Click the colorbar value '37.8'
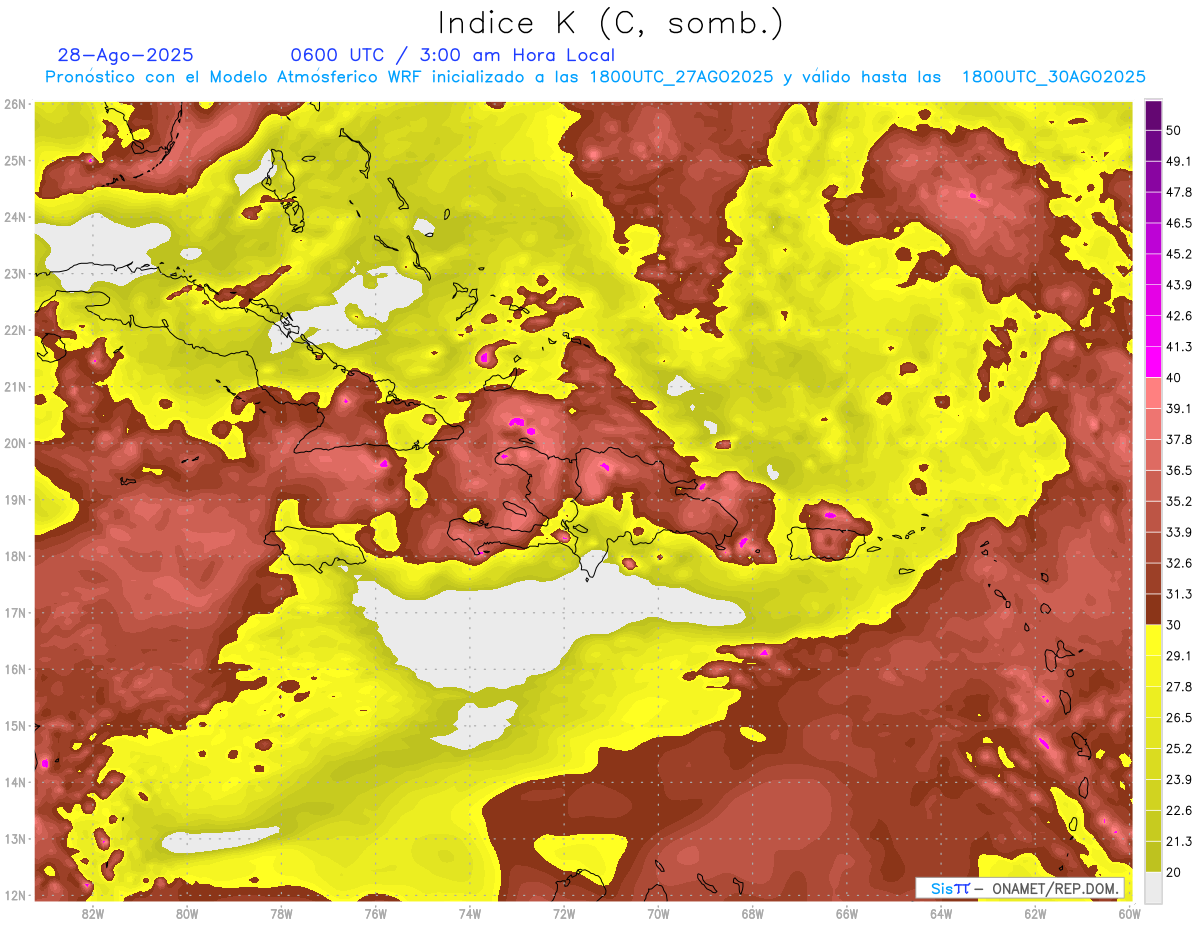Viewport: 1200px width, 927px height. click(1178, 439)
